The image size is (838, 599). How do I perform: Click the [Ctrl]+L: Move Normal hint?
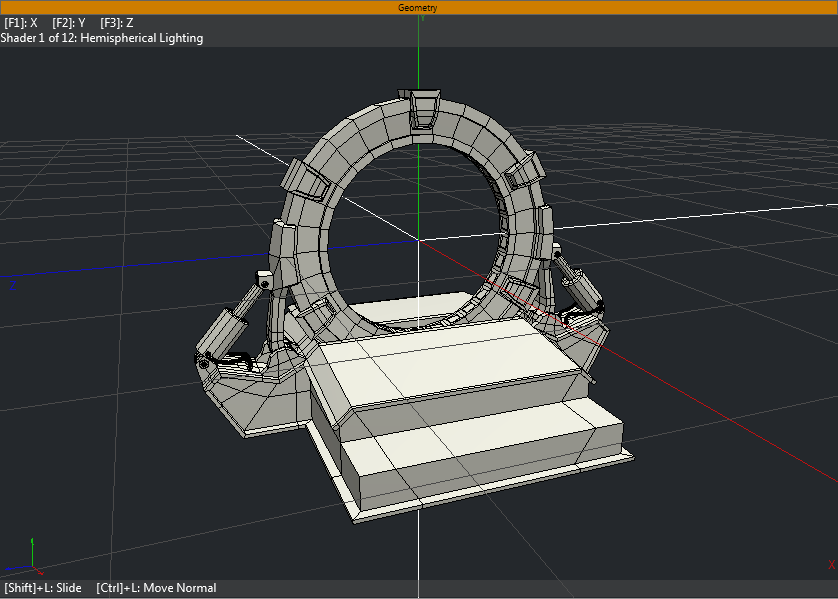(156, 588)
